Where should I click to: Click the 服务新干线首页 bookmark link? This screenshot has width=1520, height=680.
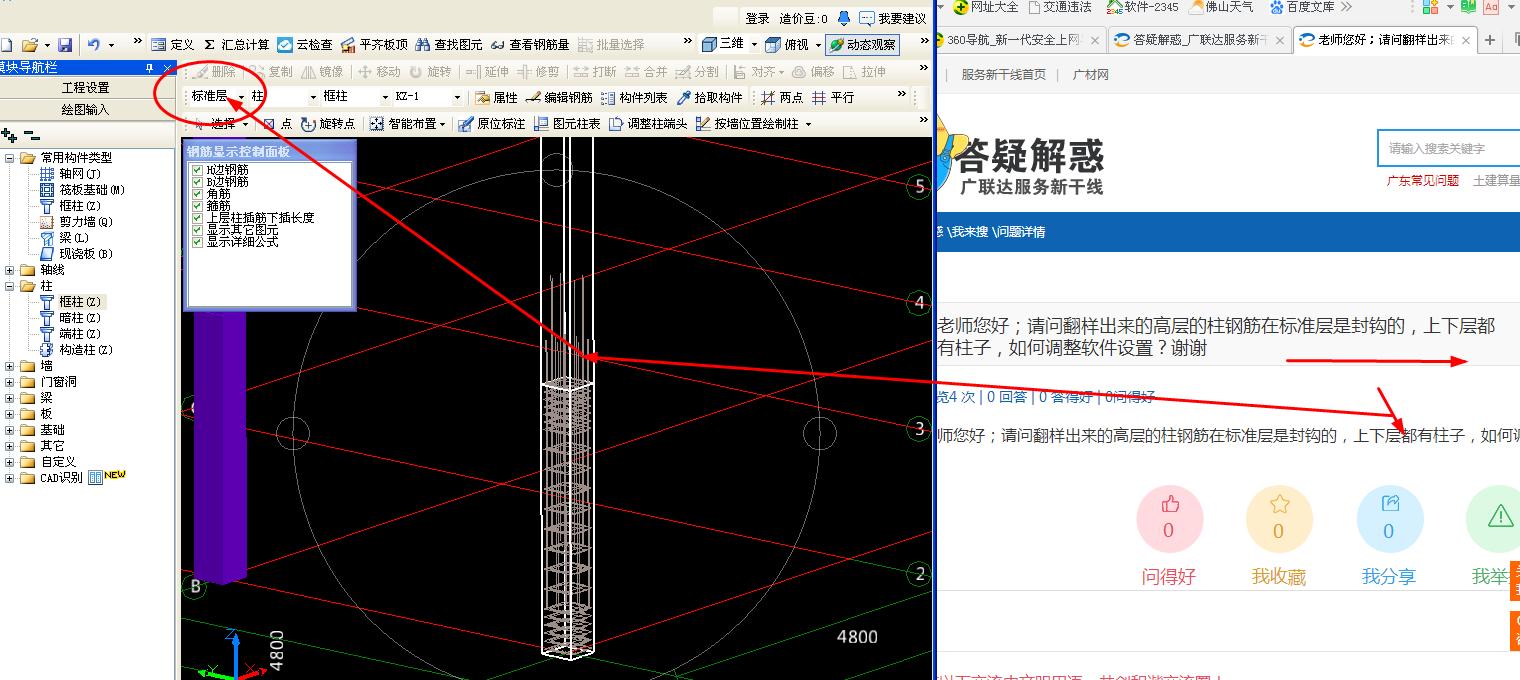(x=1004, y=75)
